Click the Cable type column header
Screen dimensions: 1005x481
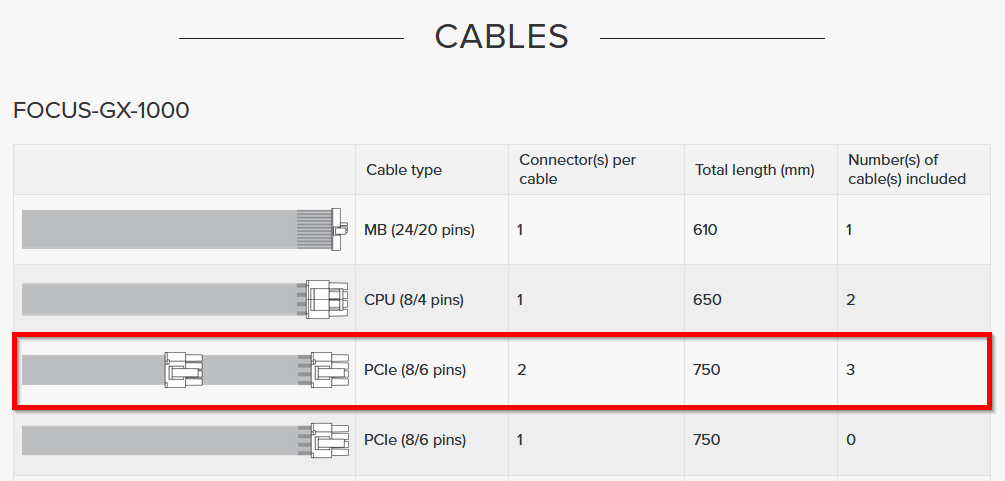[404, 170]
